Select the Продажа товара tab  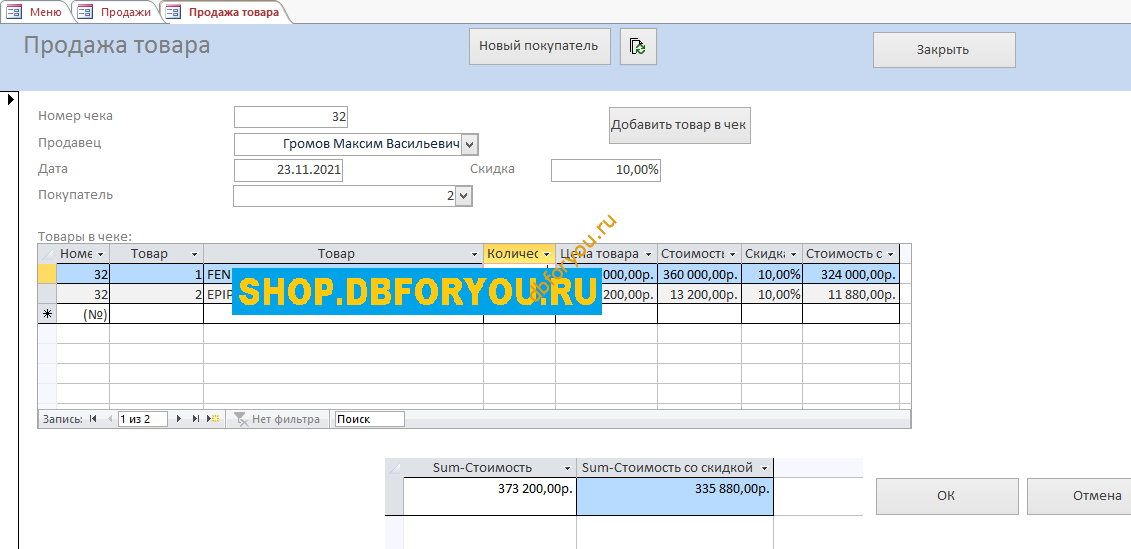pyautogui.click(x=224, y=12)
